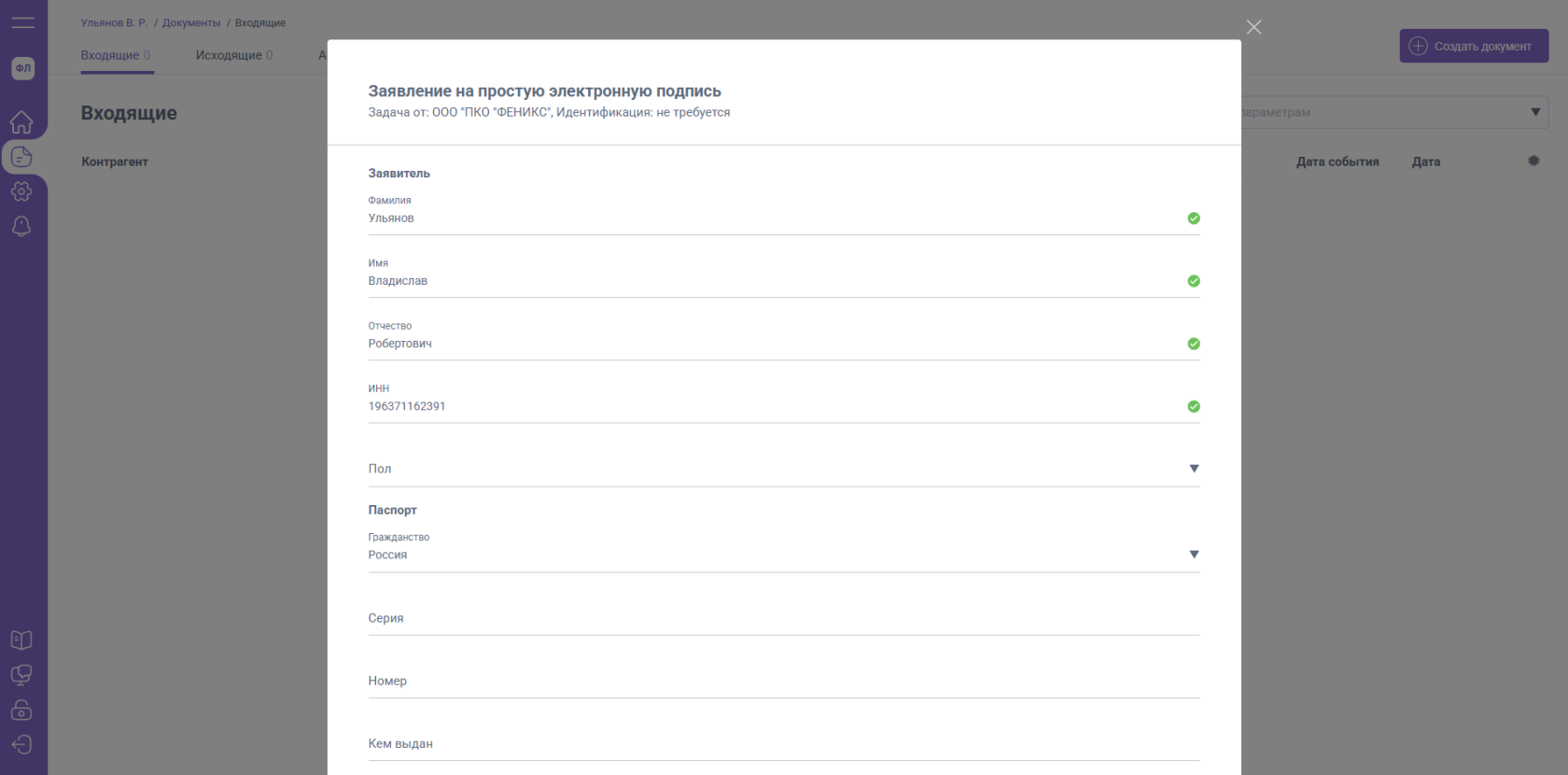Open the Гражданство dropdown

coord(1193,555)
